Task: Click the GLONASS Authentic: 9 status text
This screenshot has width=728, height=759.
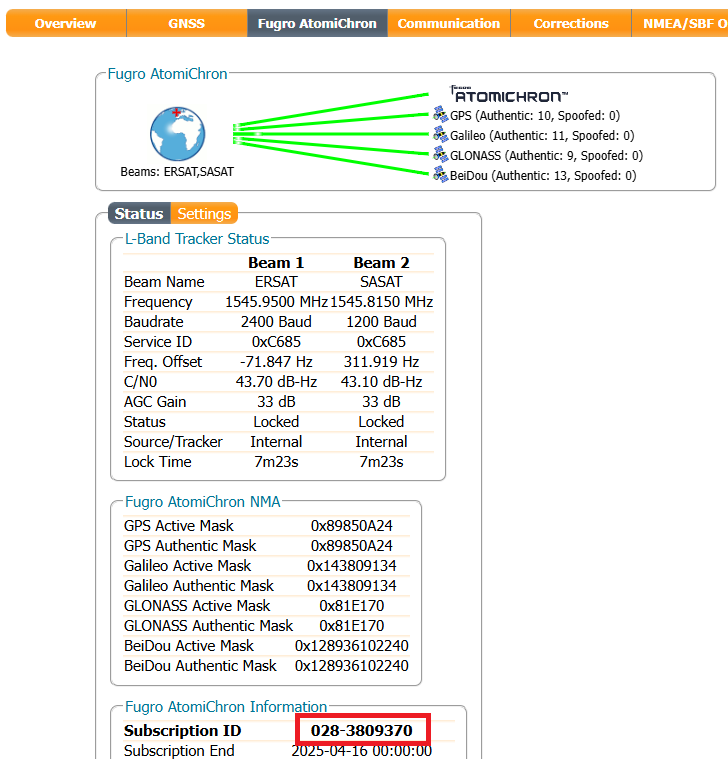Action: point(546,156)
